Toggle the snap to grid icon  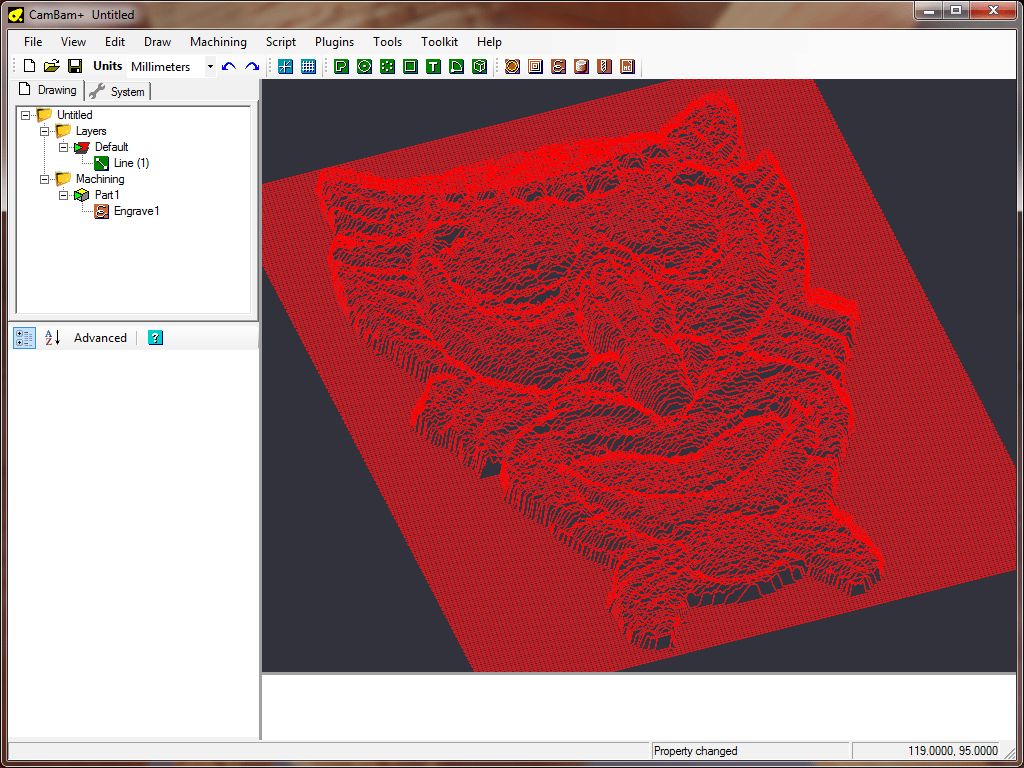click(285, 66)
